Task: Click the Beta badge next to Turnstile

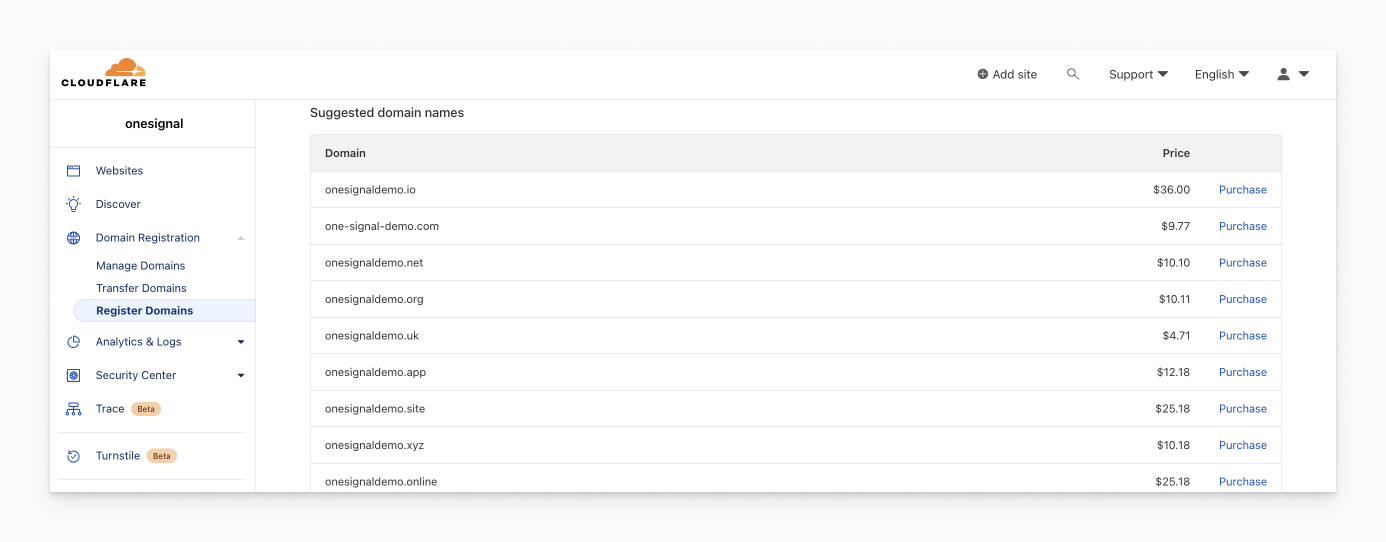Action: pyautogui.click(x=162, y=456)
